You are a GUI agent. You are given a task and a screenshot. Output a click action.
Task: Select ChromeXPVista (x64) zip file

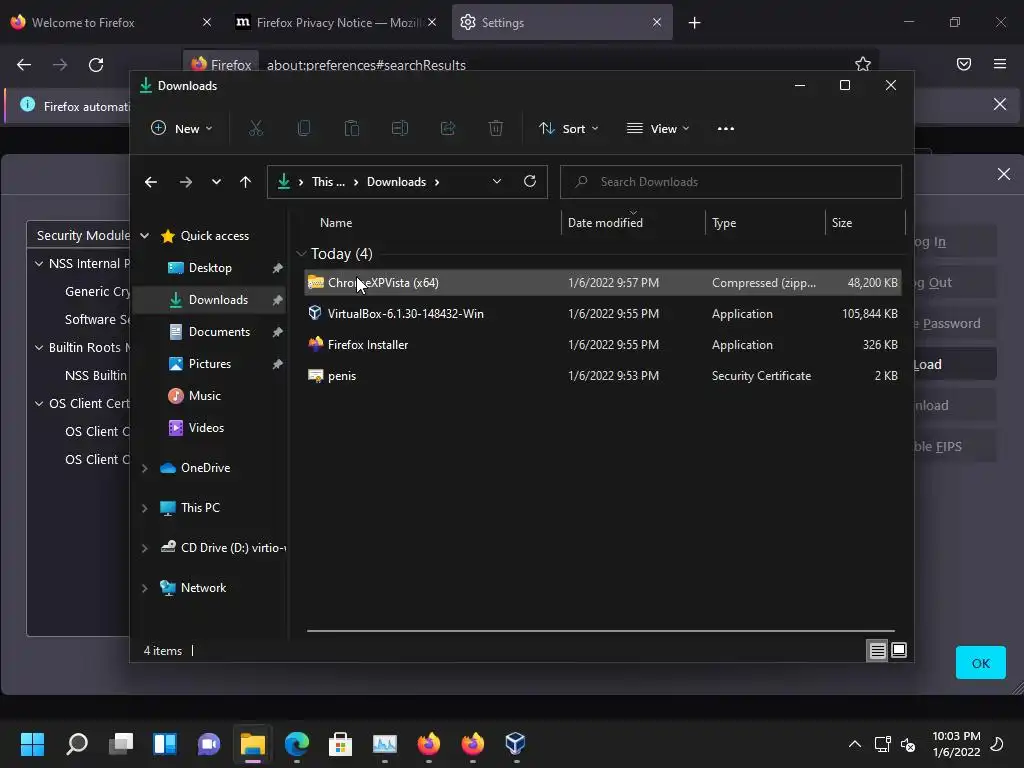[602, 283]
